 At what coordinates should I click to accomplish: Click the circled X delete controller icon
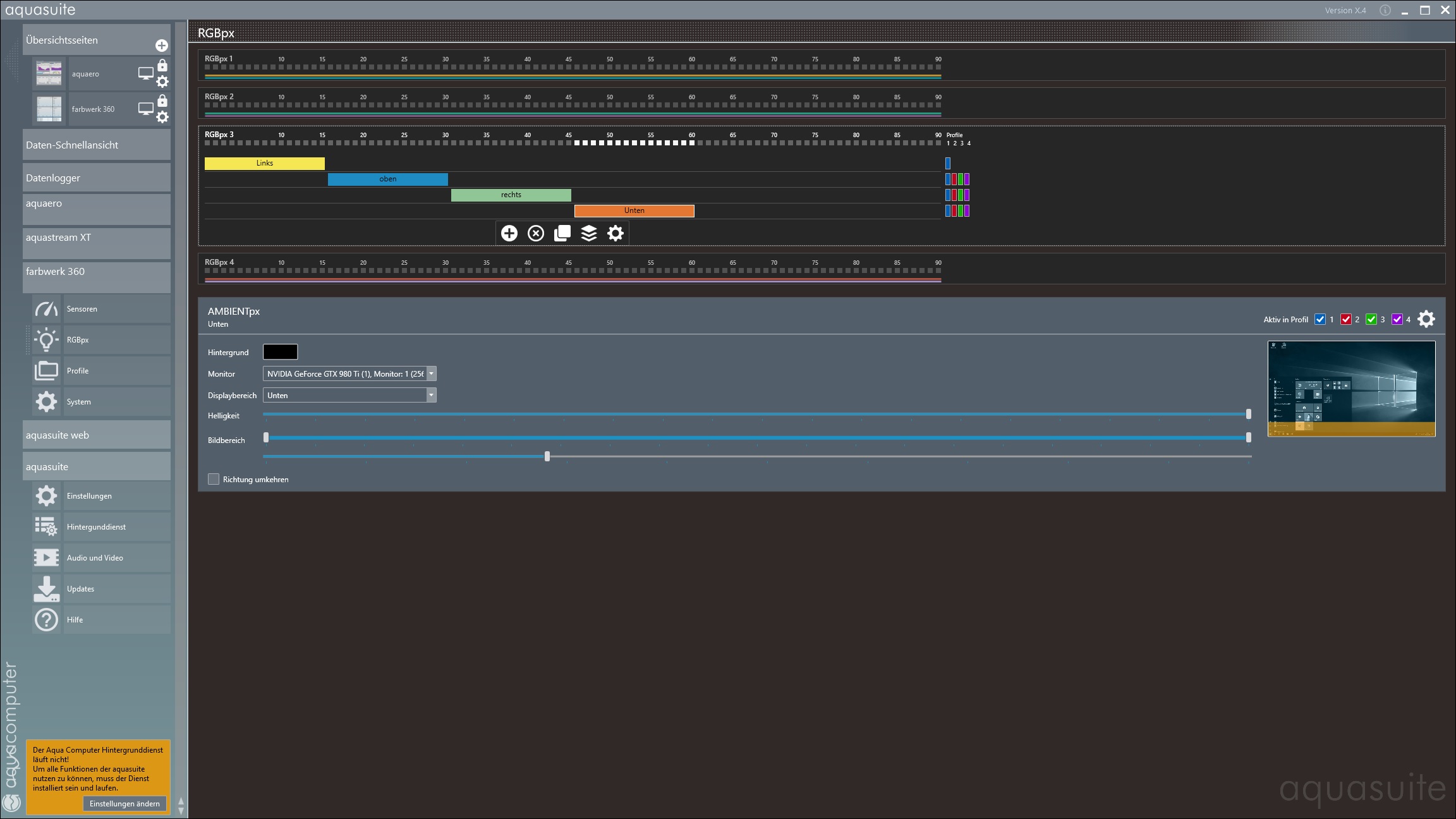click(536, 233)
